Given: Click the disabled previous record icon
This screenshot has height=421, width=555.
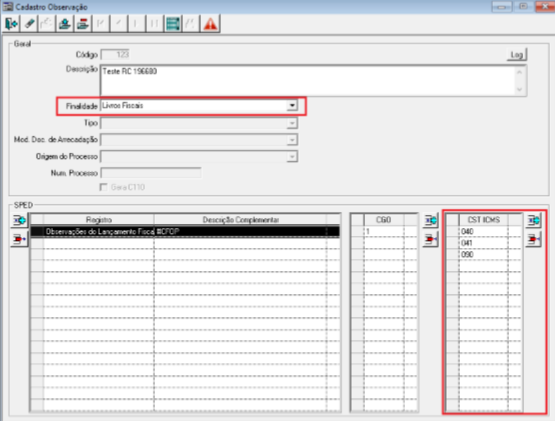Looking at the screenshot, I should (x=119, y=24).
